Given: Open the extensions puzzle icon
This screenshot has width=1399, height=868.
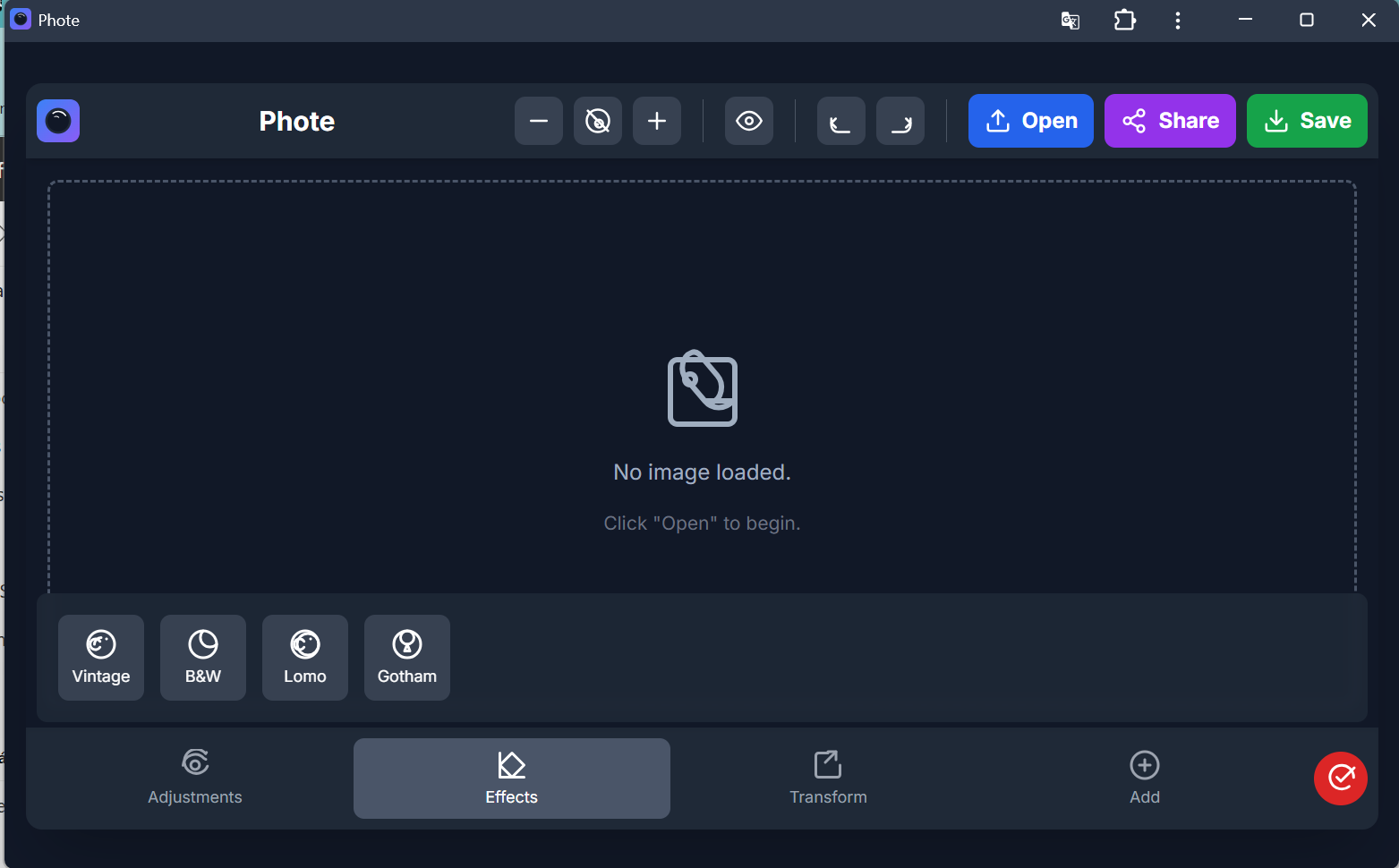Looking at the screenshot, I should 1125,20.
